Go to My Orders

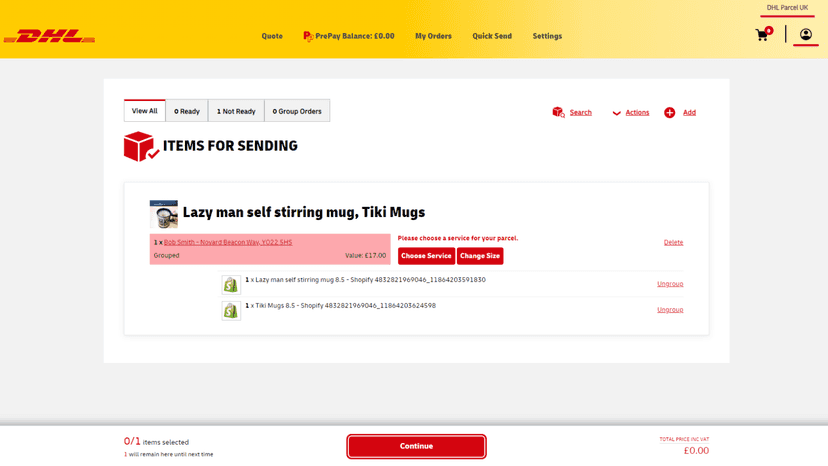[x=433, y=36]
